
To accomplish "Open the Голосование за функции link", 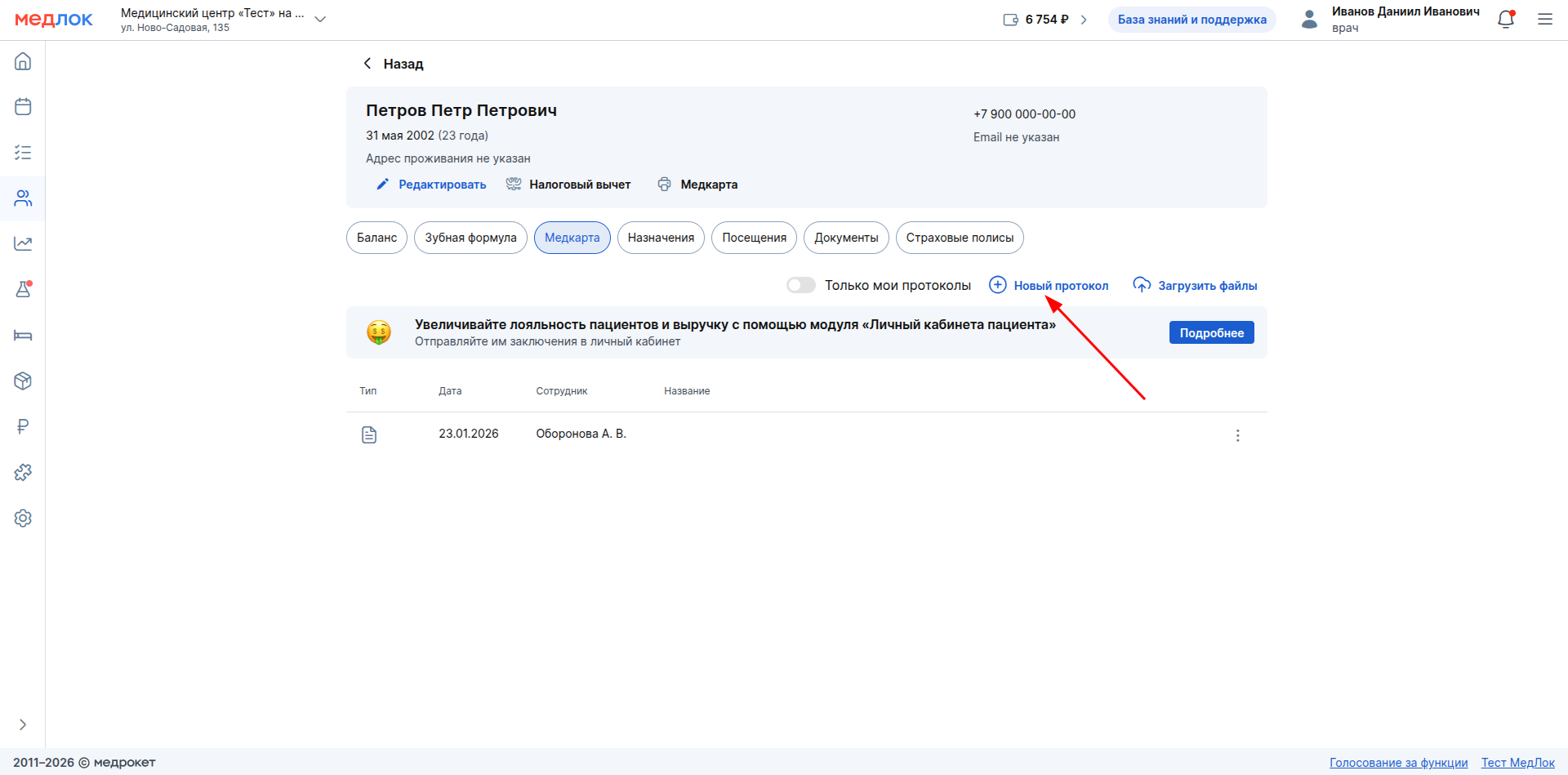I will click(x=1398, y=762).
